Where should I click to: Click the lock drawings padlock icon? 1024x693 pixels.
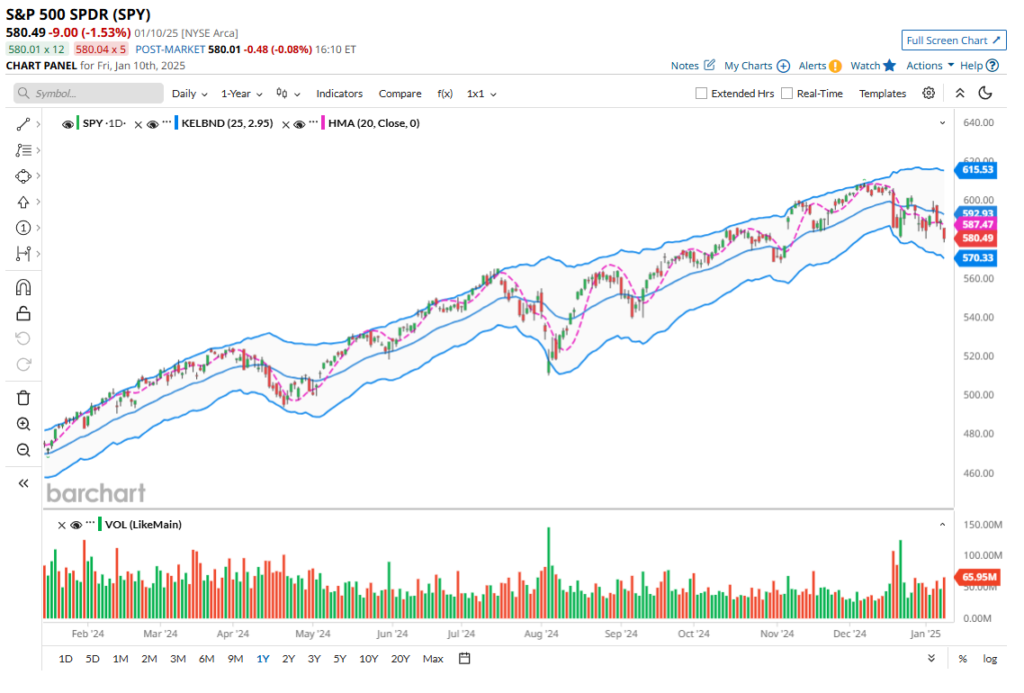[x=24, y=314]
